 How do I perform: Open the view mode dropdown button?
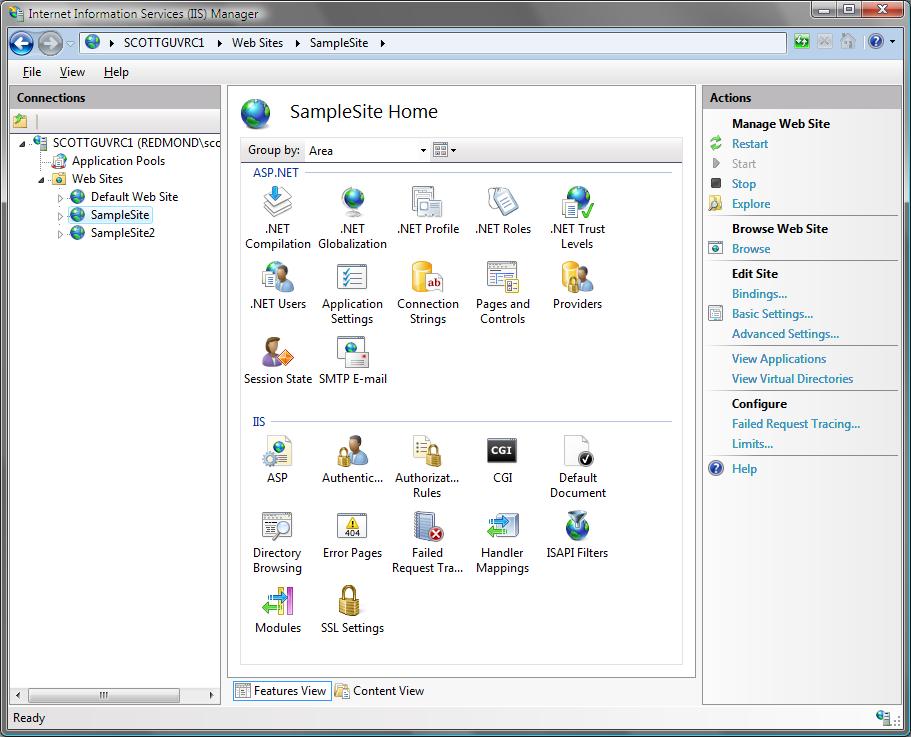[x=445, y=151]
